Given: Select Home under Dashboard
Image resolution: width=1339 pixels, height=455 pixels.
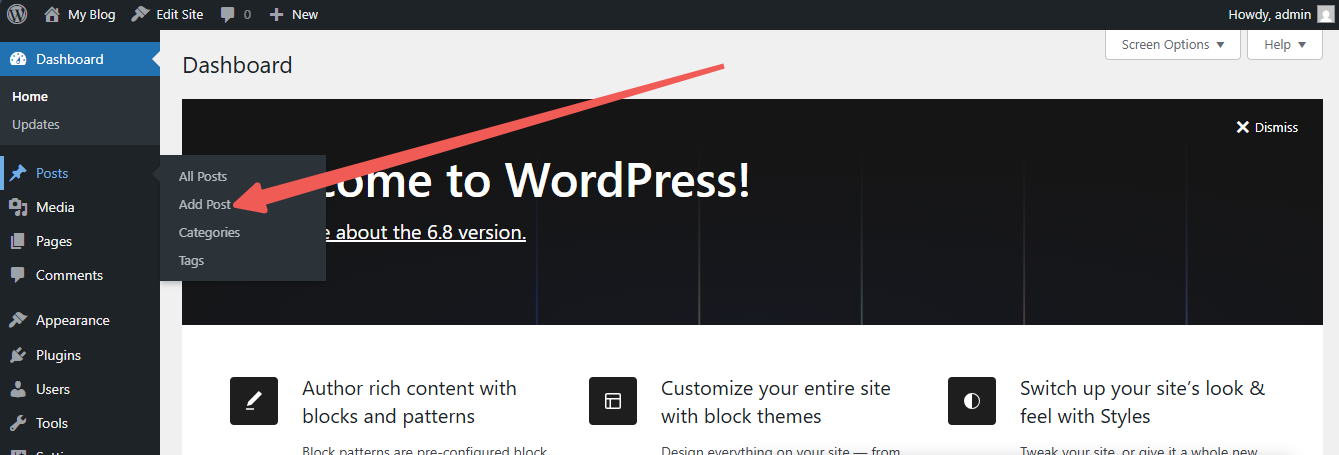Looking at the screenshot, I should (x=30, y=96).
